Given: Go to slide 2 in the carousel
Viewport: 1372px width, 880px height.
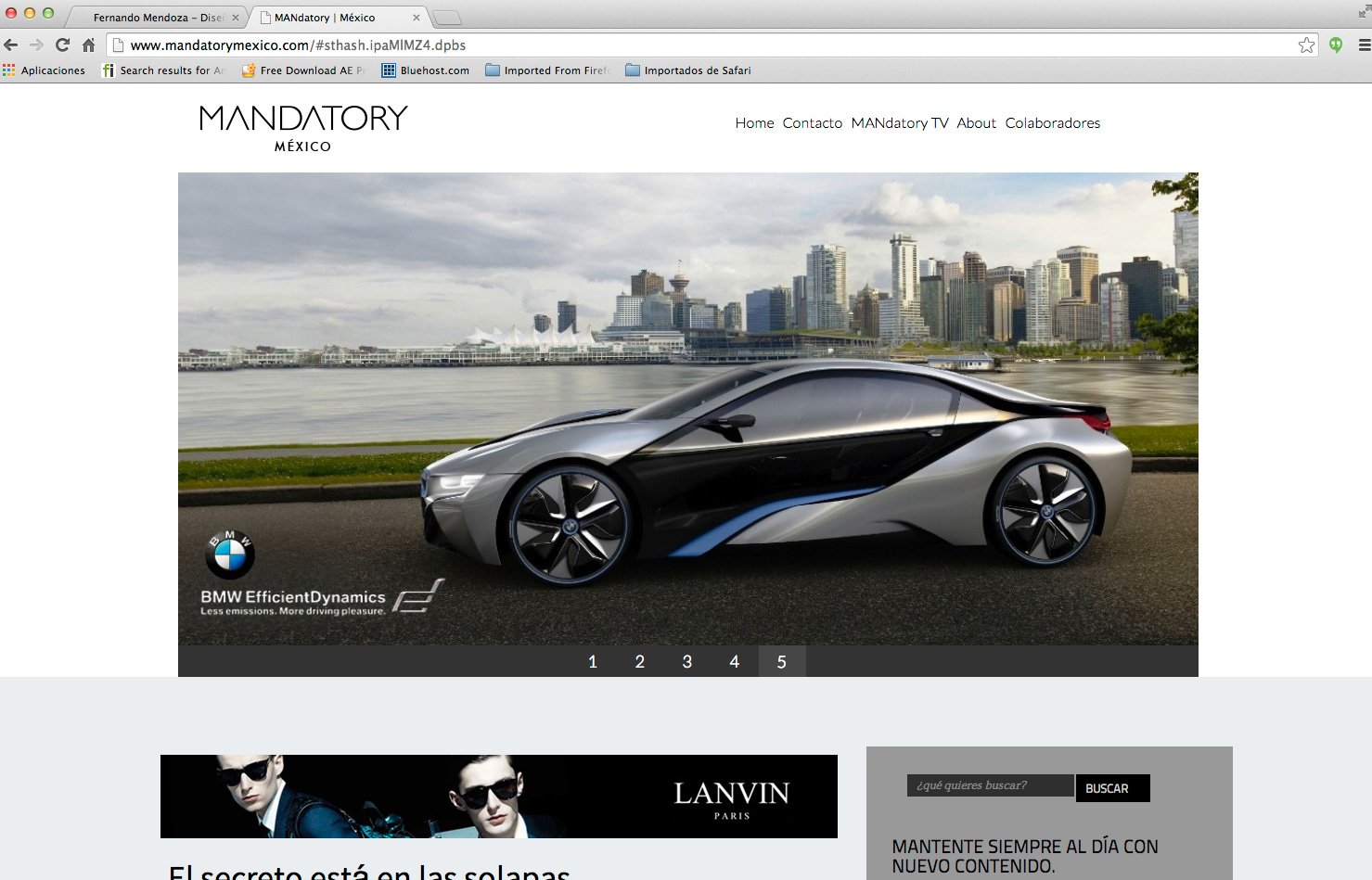Looking at the screenshot, I should tap(640, 661).
